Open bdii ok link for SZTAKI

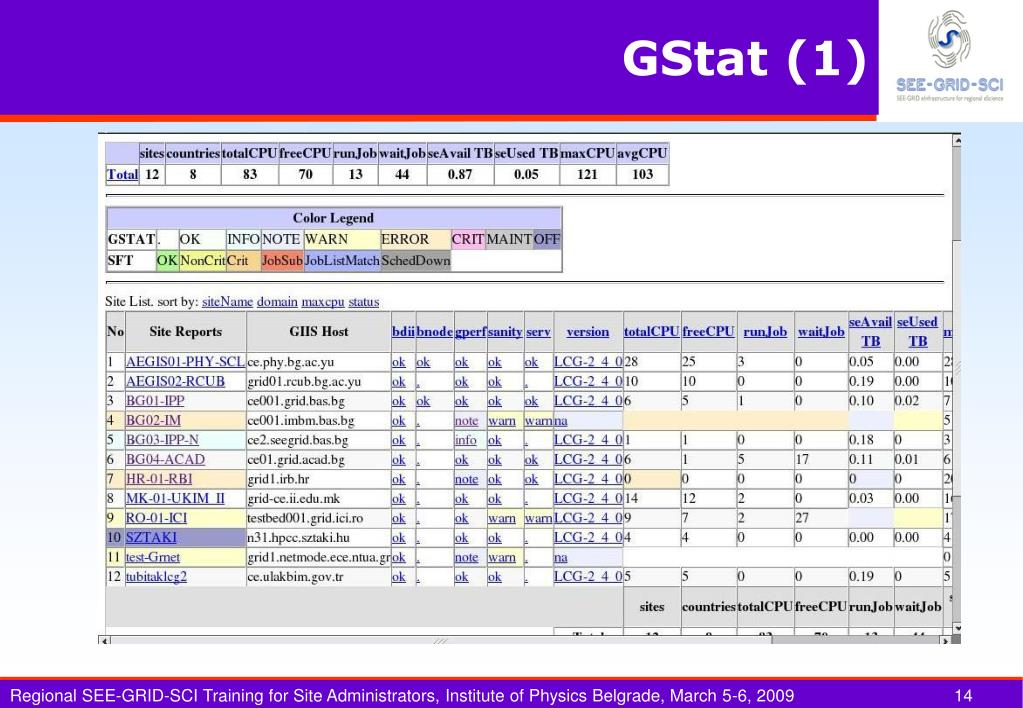[x=399, y=538]
